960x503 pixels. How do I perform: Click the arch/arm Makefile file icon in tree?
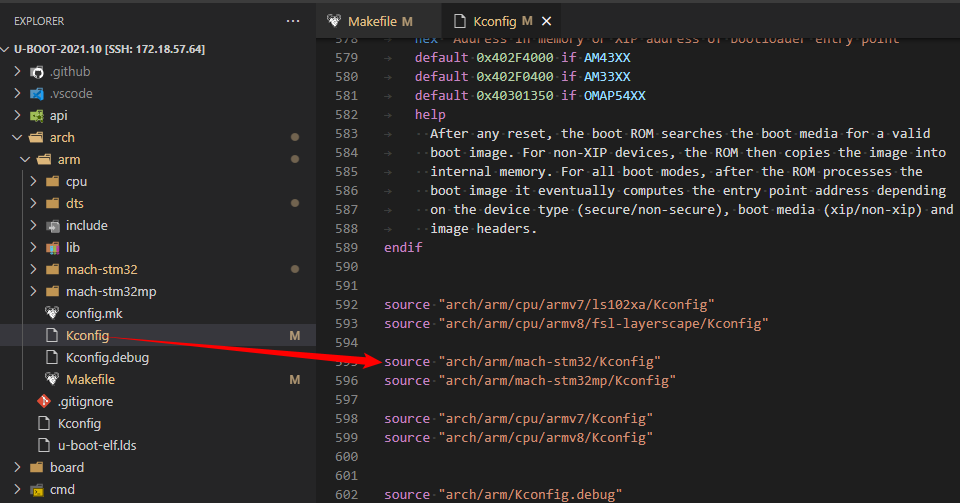click(x=53, y=379)
